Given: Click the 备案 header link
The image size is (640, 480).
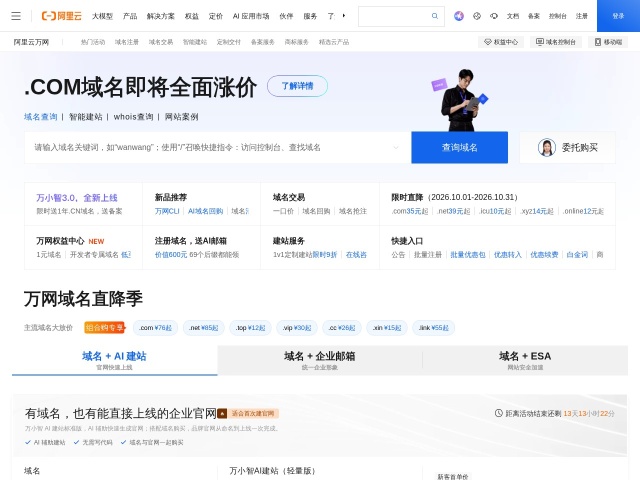Looking at the screenshot, I should pyautogui.click(x=533, y=16).
